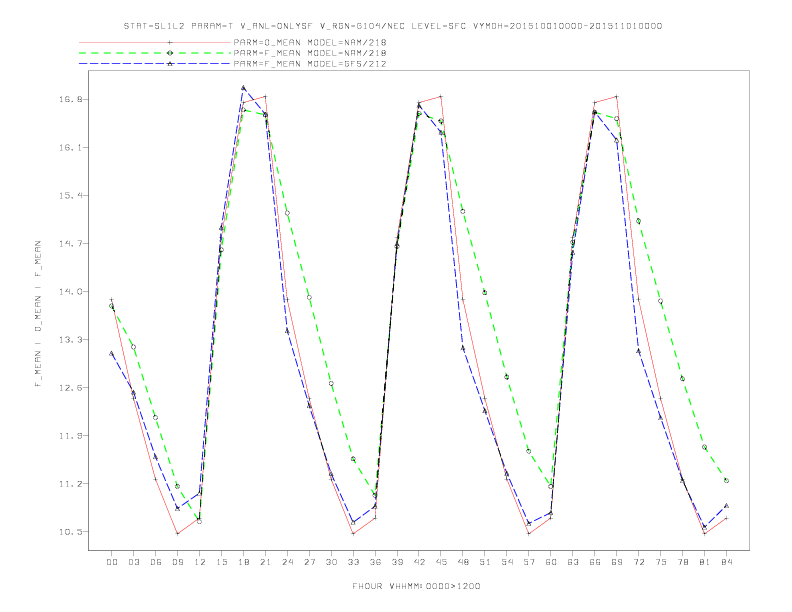Screen dimensions: 792x612
Task: Click y-axis tick label 14.0
Action: coord(70,291)
